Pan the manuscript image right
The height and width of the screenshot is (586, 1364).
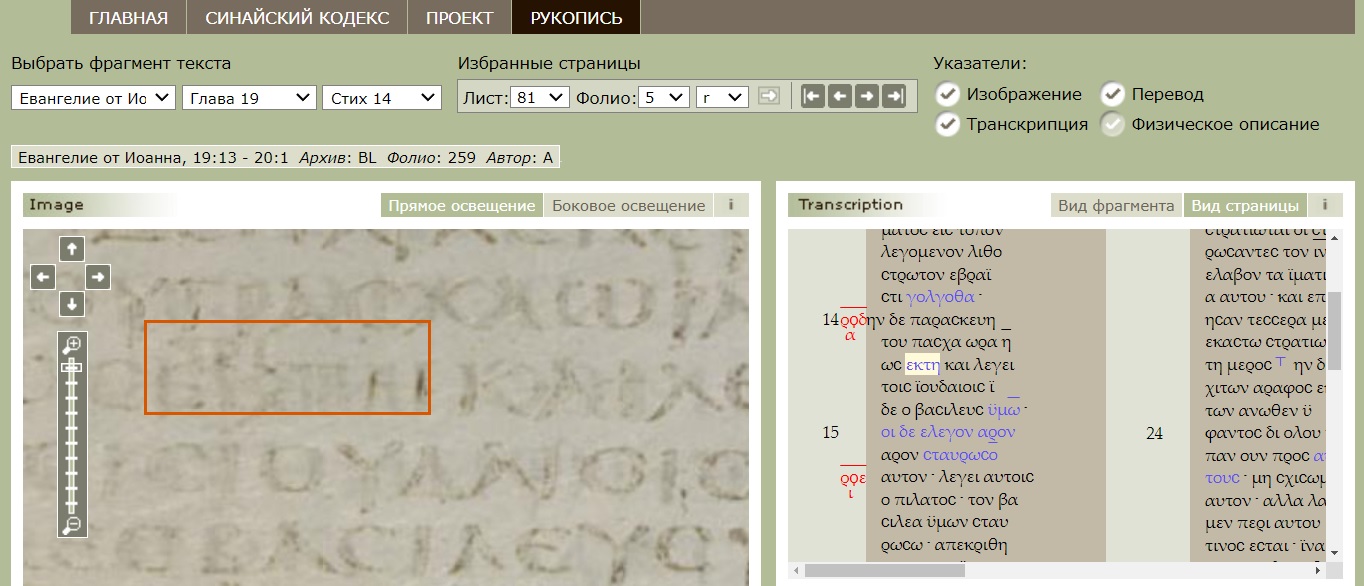tap(98, 277)
